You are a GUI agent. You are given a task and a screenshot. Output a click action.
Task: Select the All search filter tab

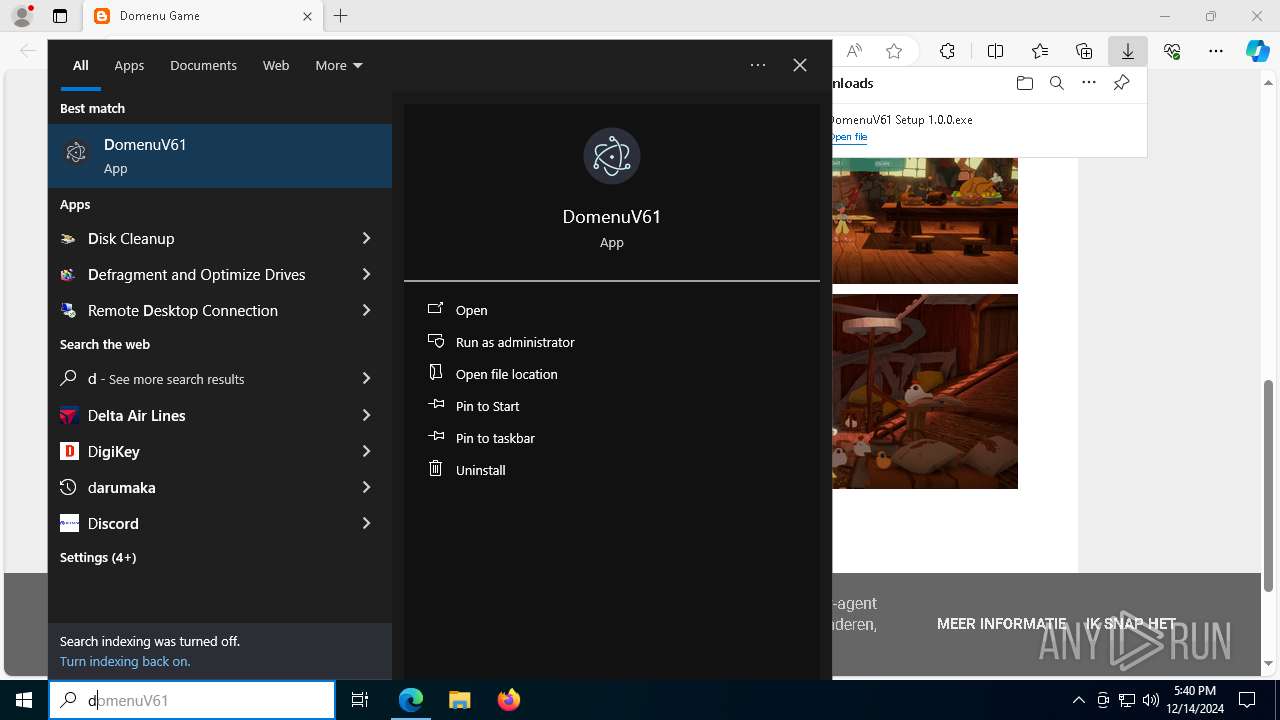[x=81, y=65]
